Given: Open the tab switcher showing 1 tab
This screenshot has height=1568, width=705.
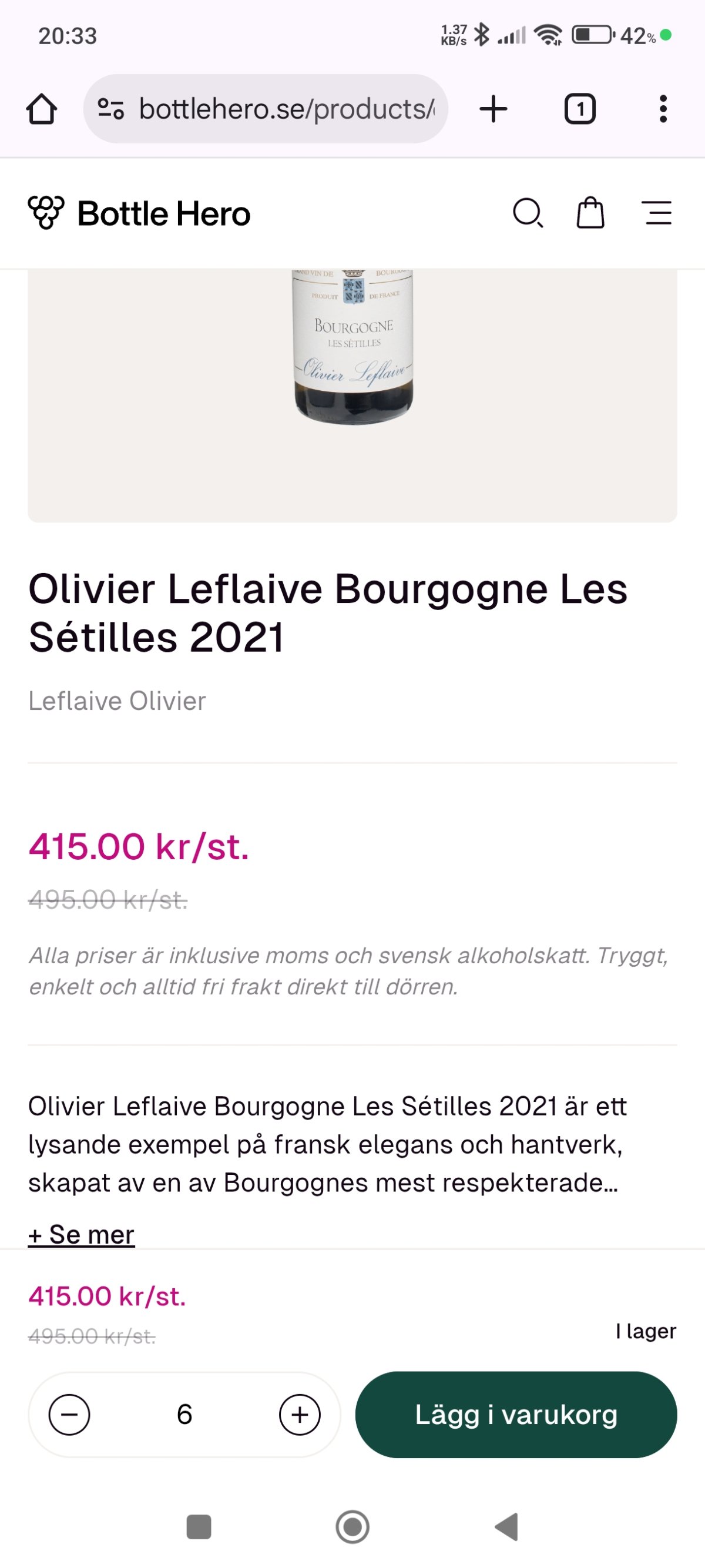Looking at the screenshot, I should tap(580, 109).
